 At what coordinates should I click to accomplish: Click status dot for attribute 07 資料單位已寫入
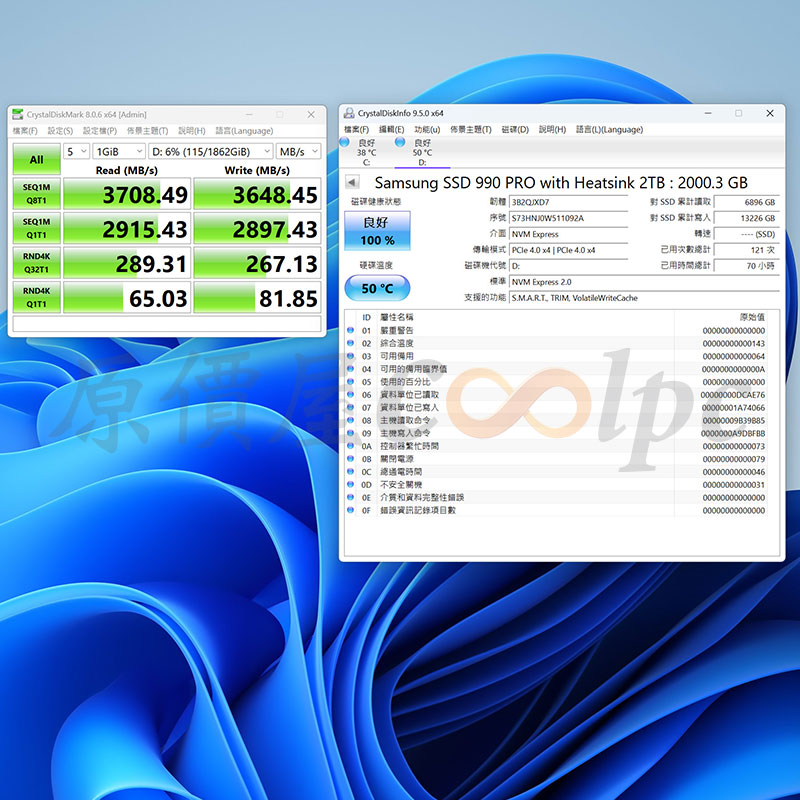351,407
